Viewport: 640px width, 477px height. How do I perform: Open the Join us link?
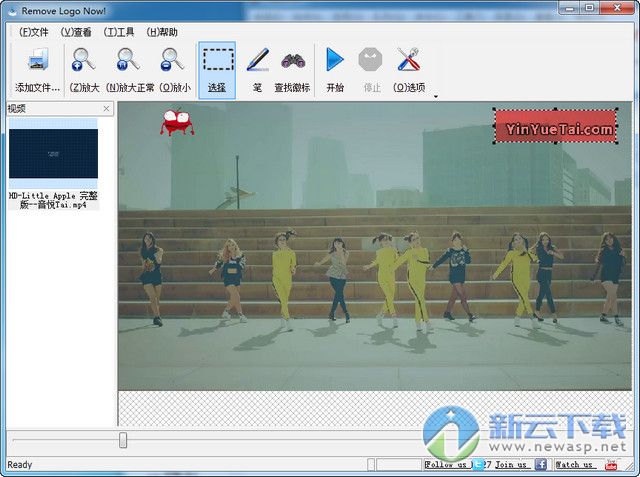click(x=511, y=464)
